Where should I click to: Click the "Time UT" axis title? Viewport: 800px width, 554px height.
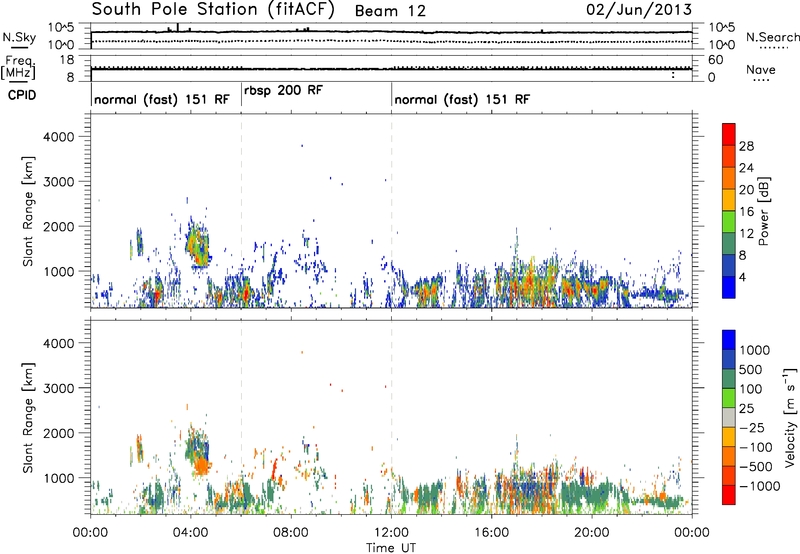pos(391,548)
